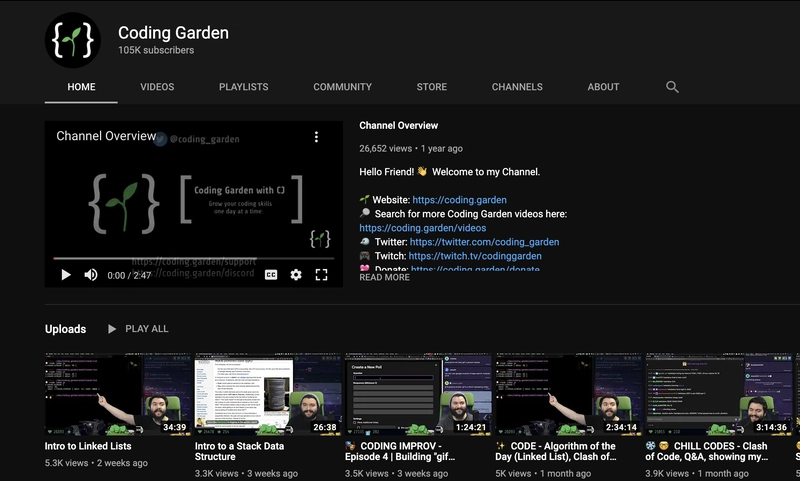The width and height of the screenshot is (800, 481).
Task: Open the Uploads section heading
Action: coord(65,329)
